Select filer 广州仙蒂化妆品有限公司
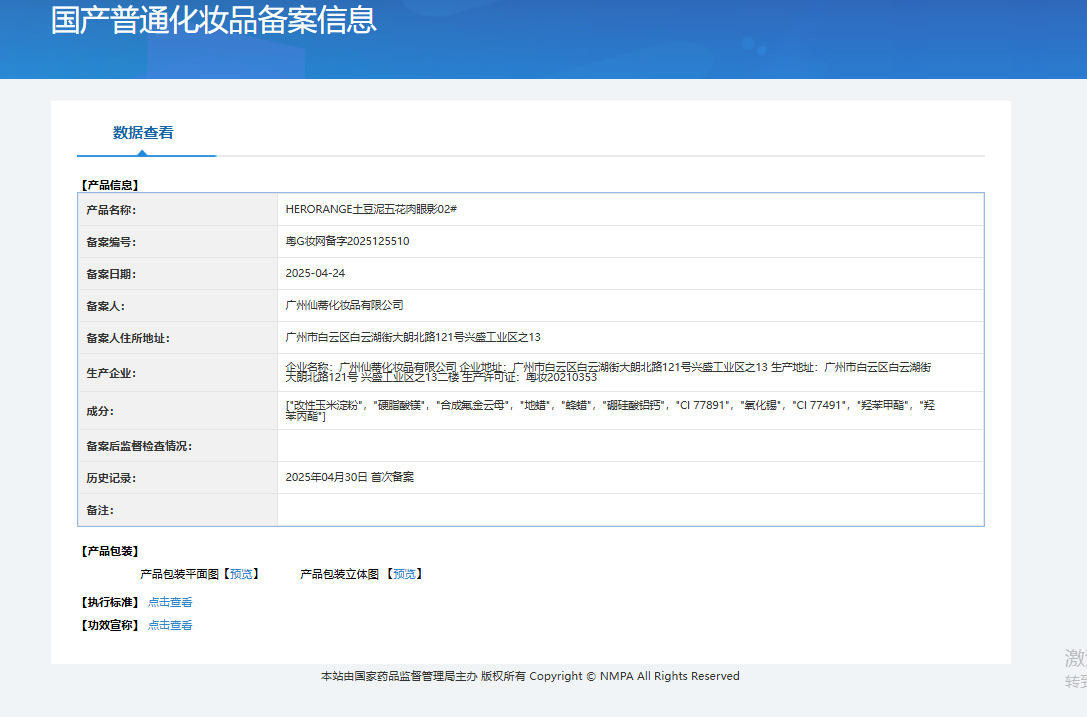This screenshot has width=1087, height=717. pyautogui.click(x=344, y=305)
